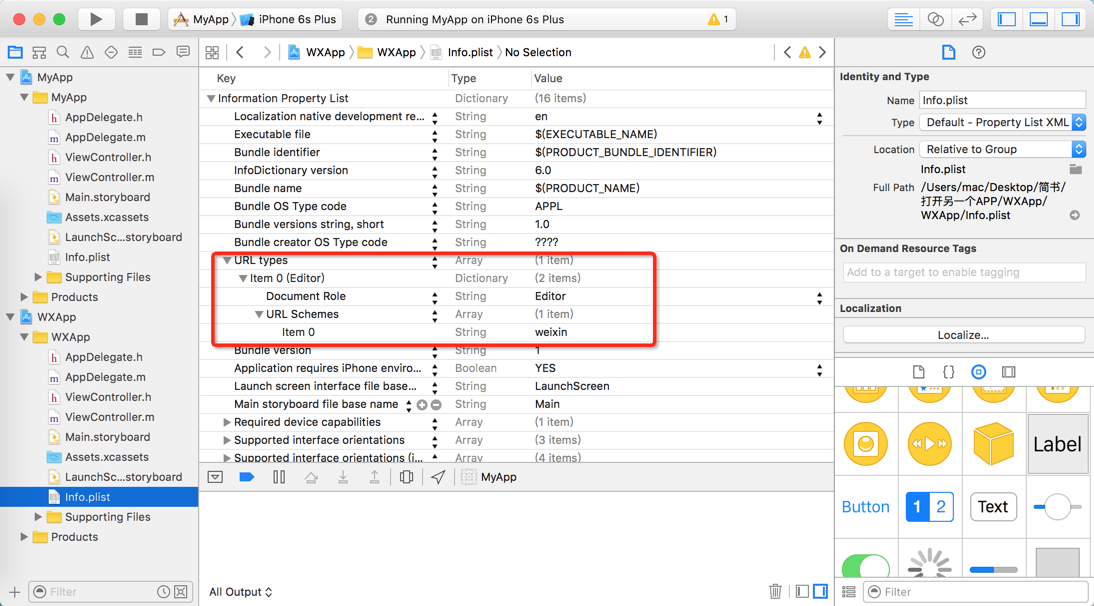Expand the MyApp Supporting Files folder

38,277
